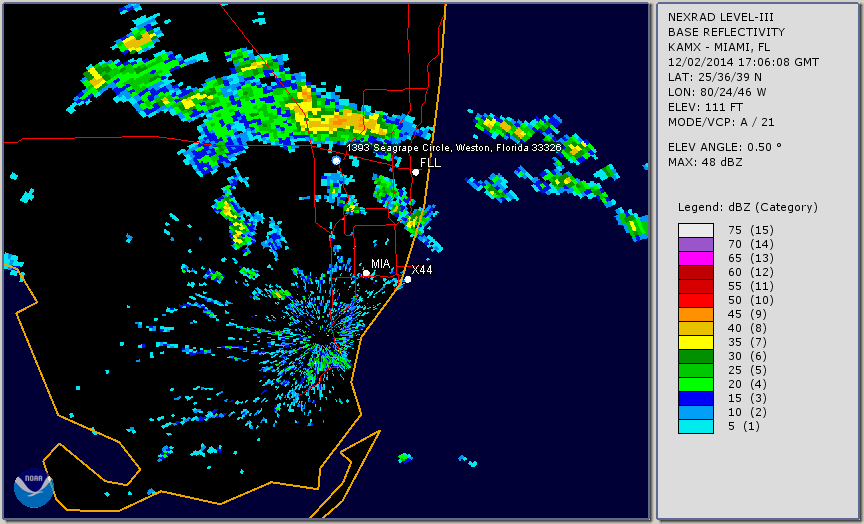Image resolution: width=864 pixels, height=524 pixels.
Task: Select the 50 dBZ bright red swatch
Action: point(695,300)
